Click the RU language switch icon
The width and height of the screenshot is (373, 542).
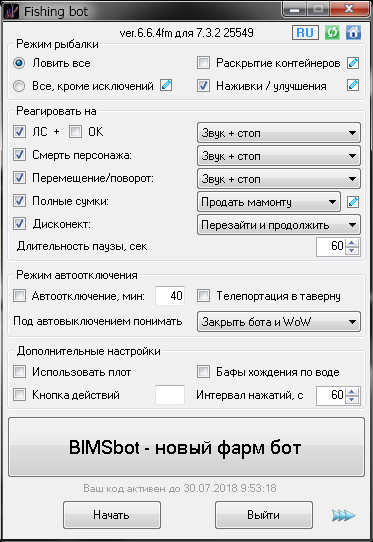[305, 33]
